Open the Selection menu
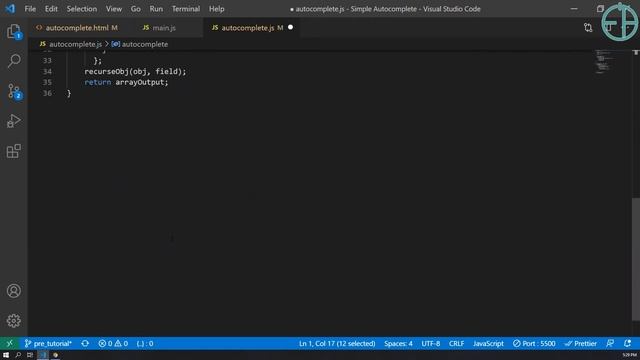 82,9
